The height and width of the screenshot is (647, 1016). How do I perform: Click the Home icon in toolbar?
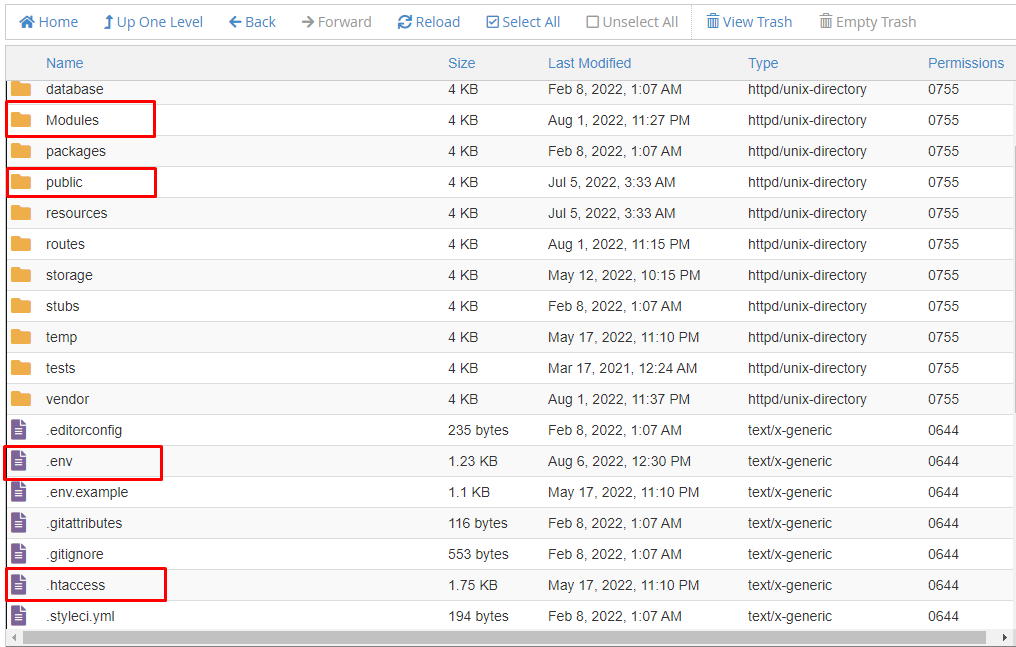[x=27, y=22]
